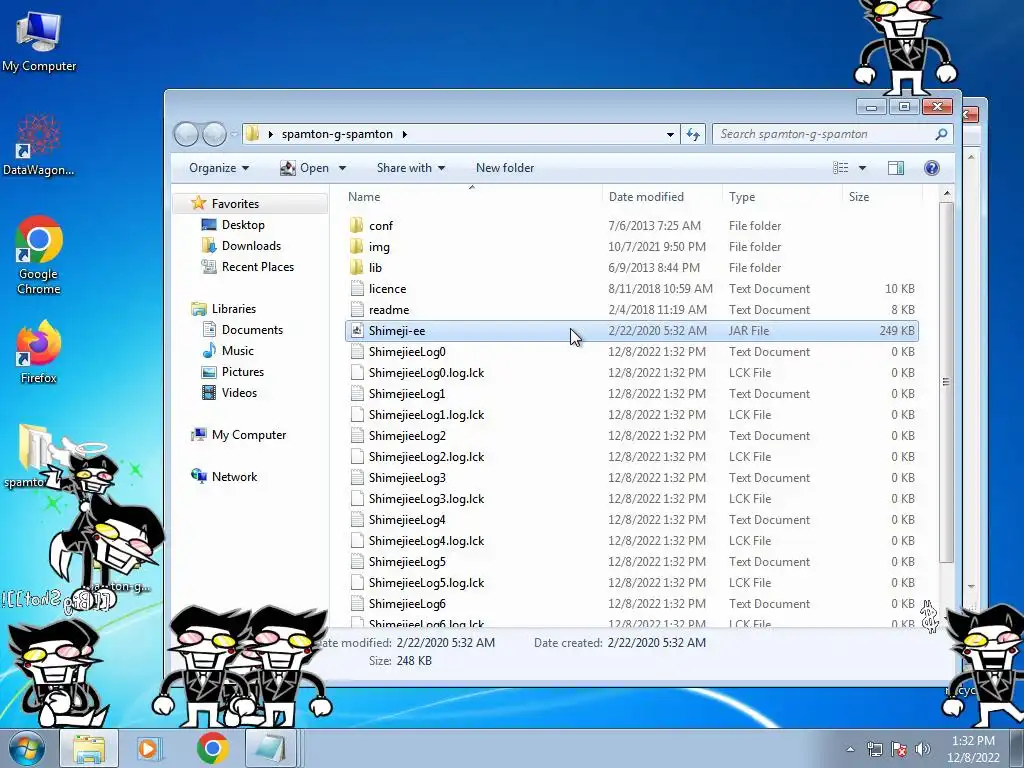The height and width of the screenshot is (768, 1024).
Task: Select Recent Places in Favorites
Action: coord(257,266)
